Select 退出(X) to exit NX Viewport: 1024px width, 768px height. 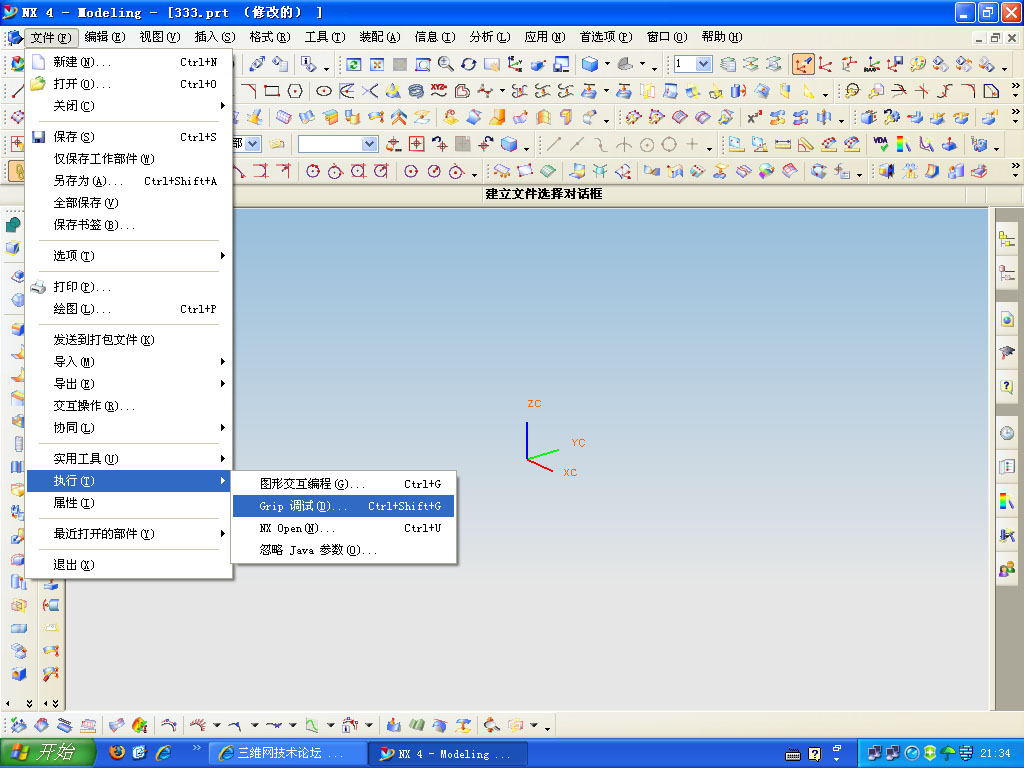[129, 565]
